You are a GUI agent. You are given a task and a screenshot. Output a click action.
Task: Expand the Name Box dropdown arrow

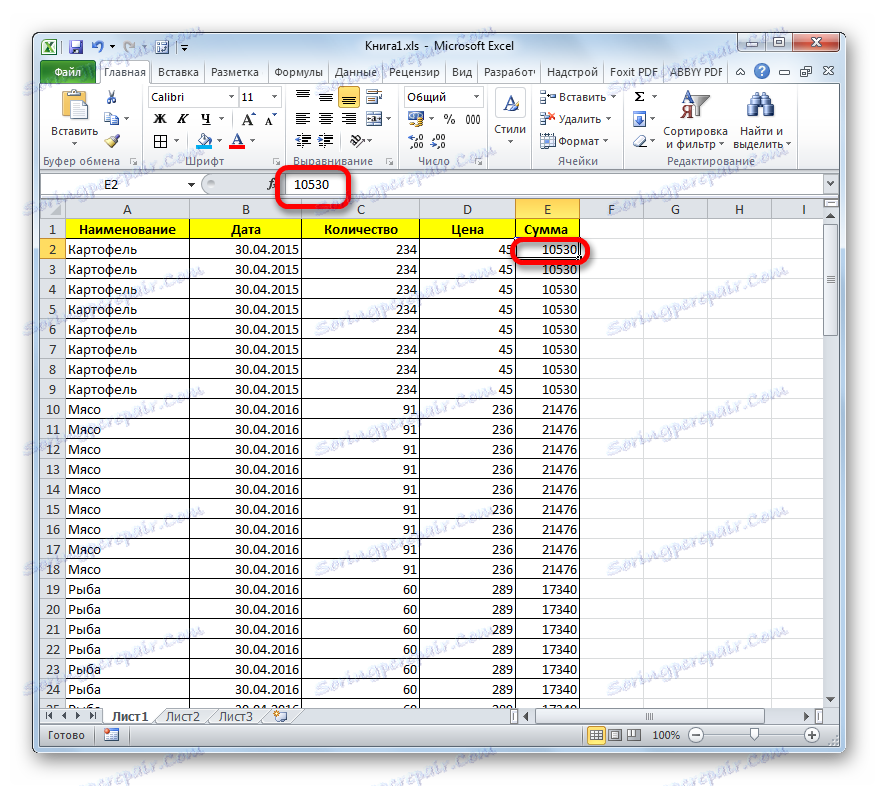click(191, 185)
